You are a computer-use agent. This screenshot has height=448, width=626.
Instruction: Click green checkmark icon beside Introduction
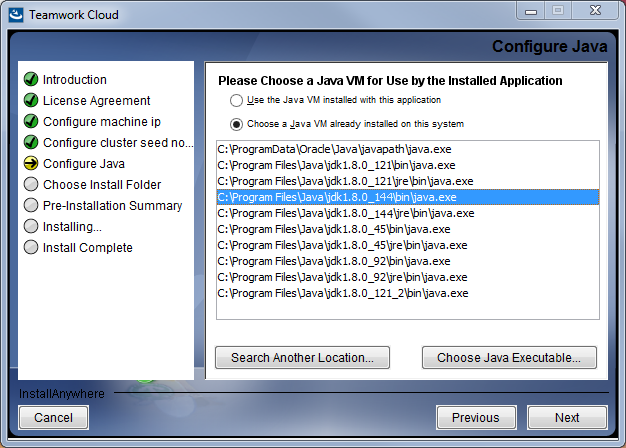[x=31, y=79]
